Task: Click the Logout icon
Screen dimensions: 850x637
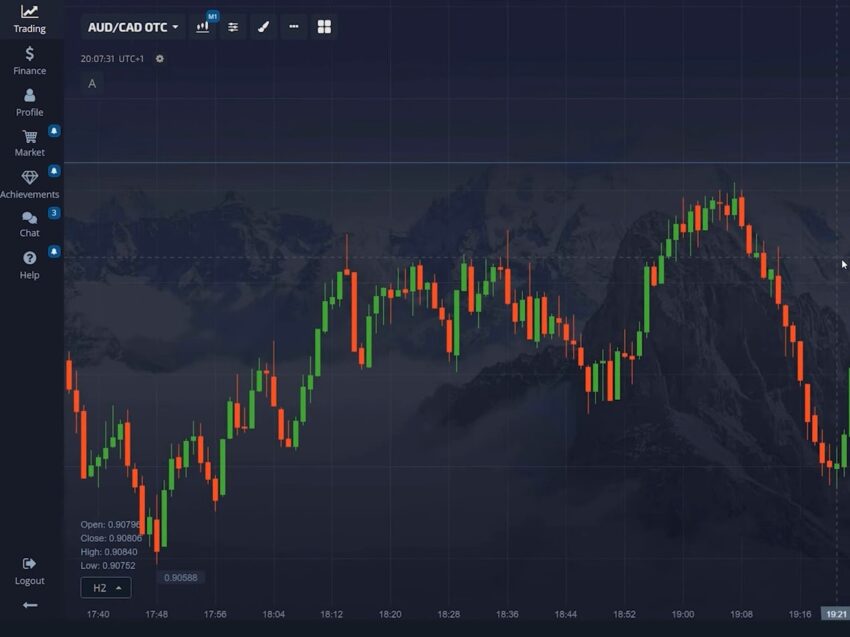Action: point(29,564)
